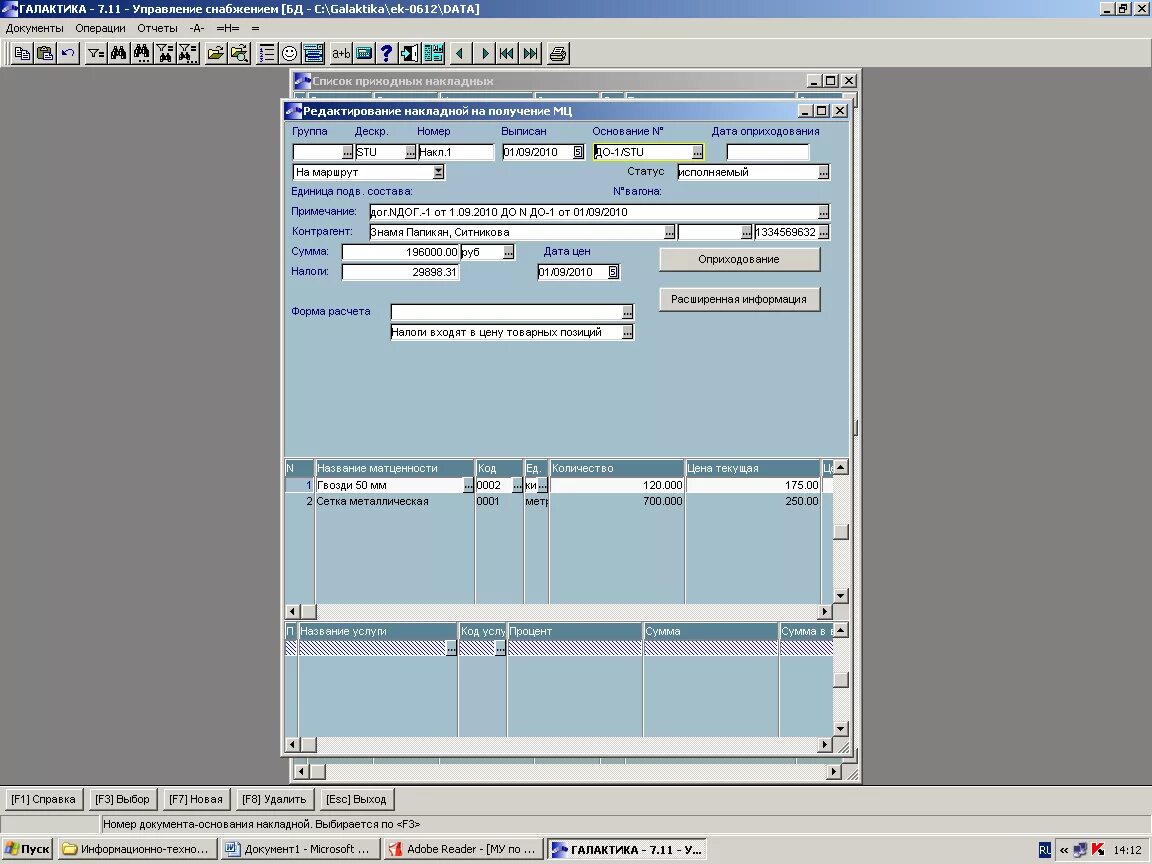The height and width of the screenshot is (864, 1152).
Task: Click the filter funnel toolbar icon
Action: (x=96, y=53)
